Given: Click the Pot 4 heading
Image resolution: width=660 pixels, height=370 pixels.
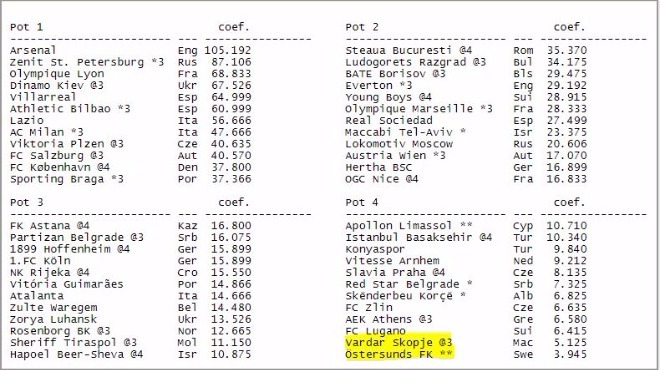Looking at the screenshot, I should click(x=362, y=202).
